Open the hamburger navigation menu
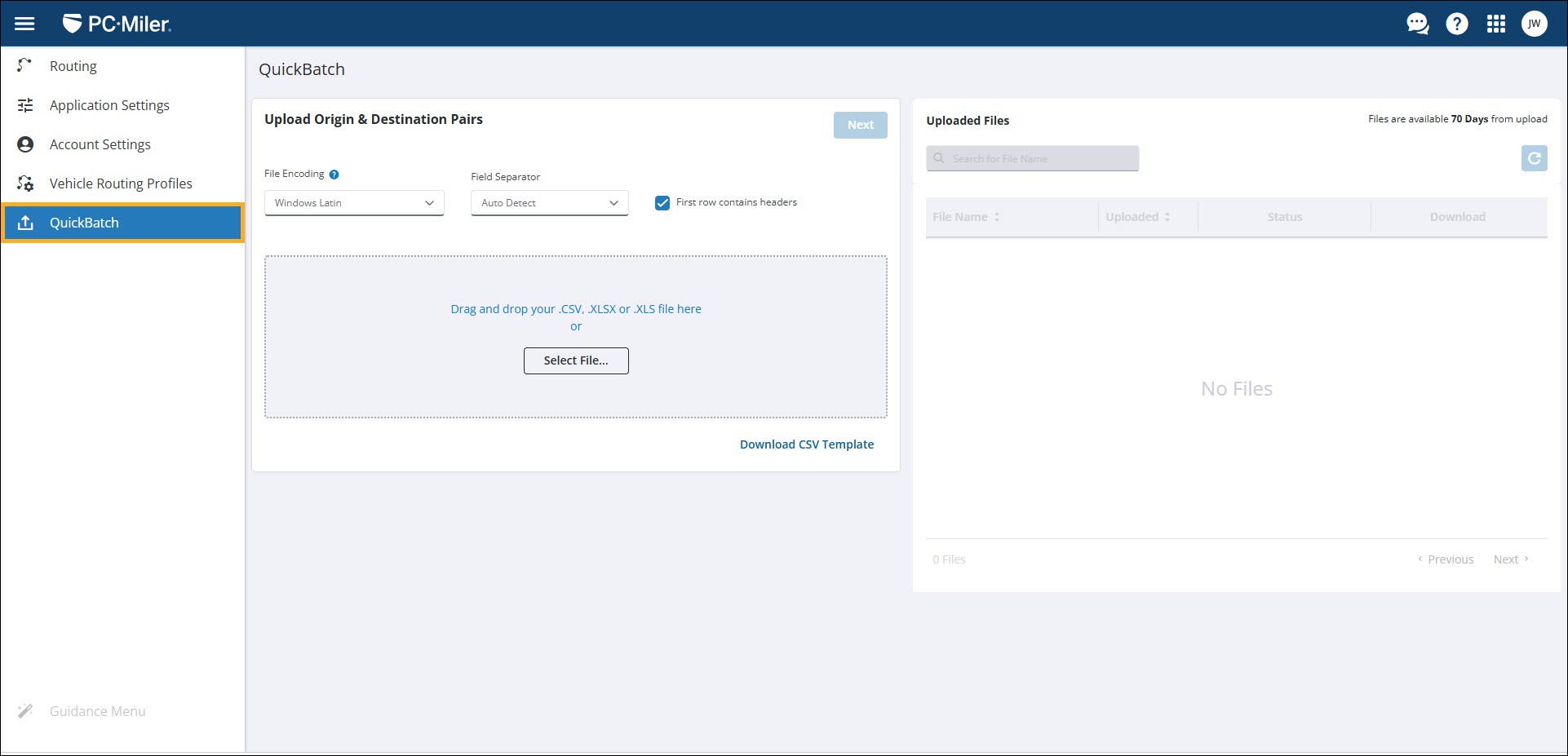 tap(24, 23)
